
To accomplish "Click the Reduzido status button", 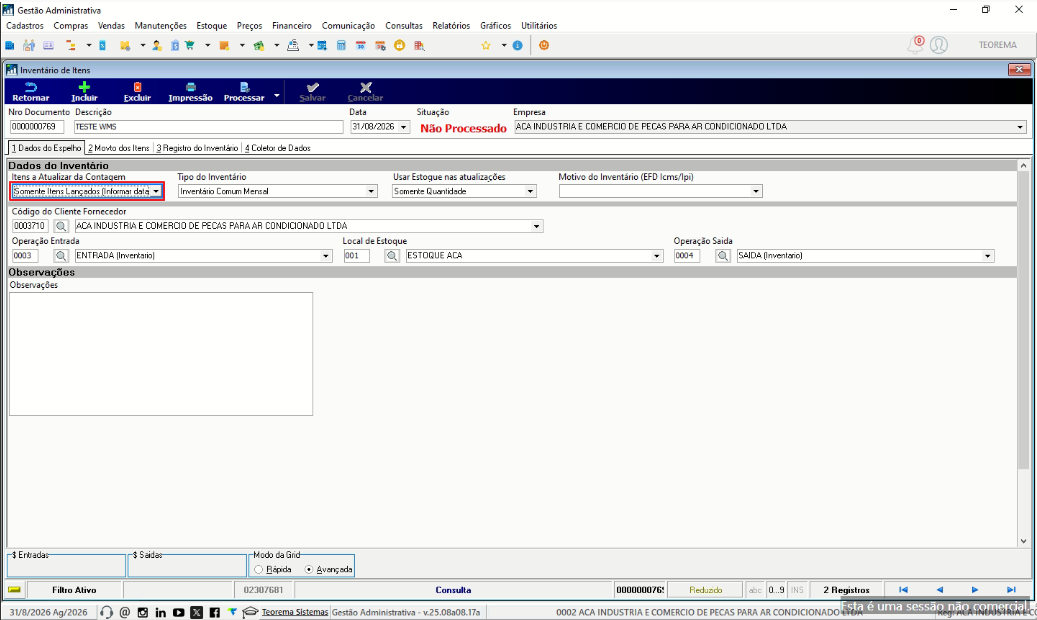I will coord(706,590).
